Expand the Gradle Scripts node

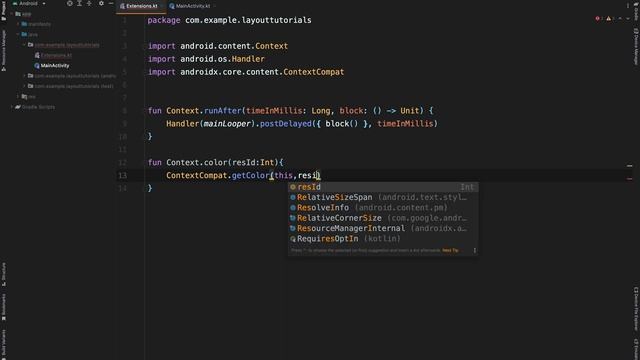pyautogui.click(x=12, y=107)
